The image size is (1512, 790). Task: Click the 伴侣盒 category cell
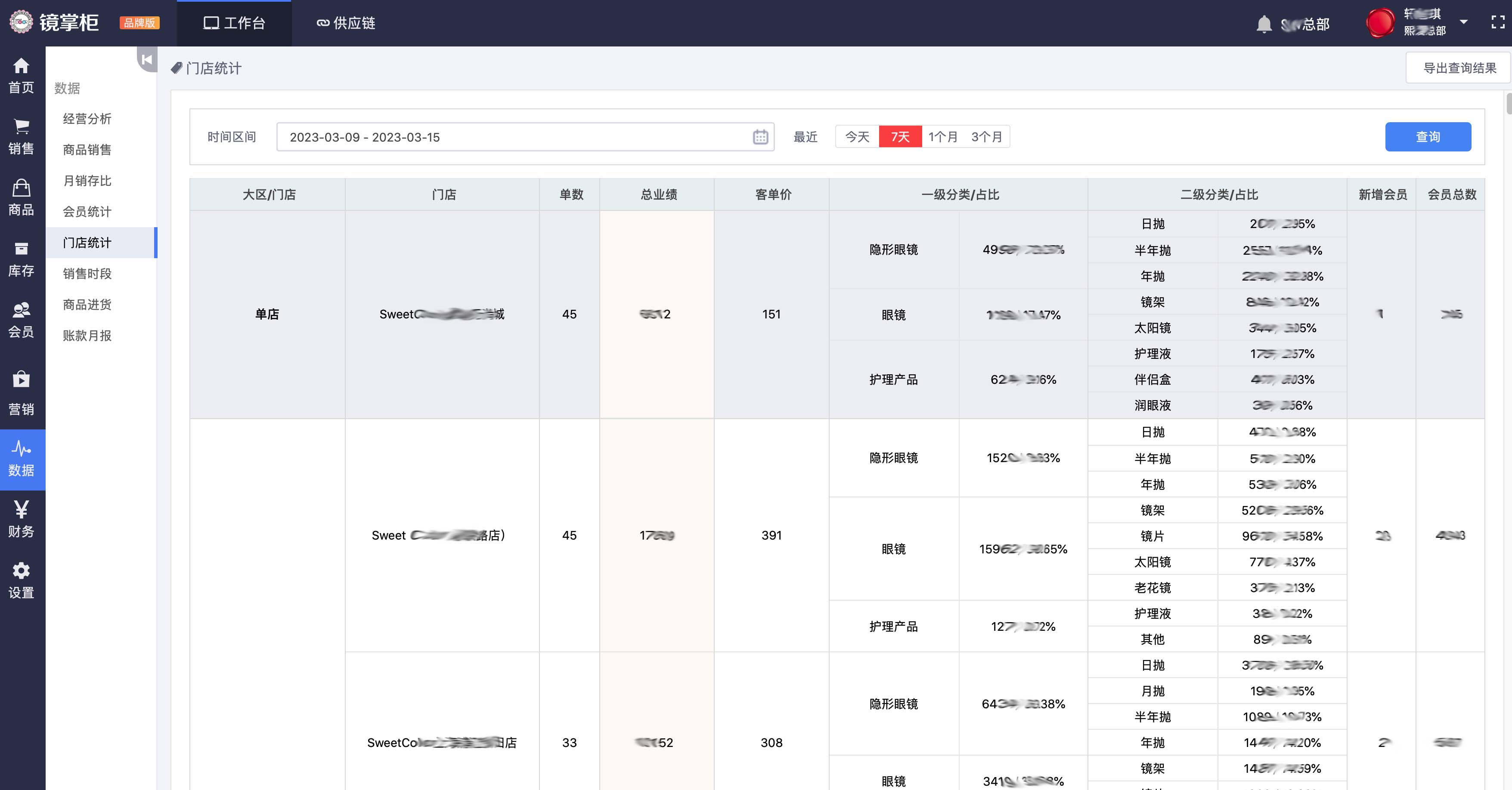coord(1153,380)
